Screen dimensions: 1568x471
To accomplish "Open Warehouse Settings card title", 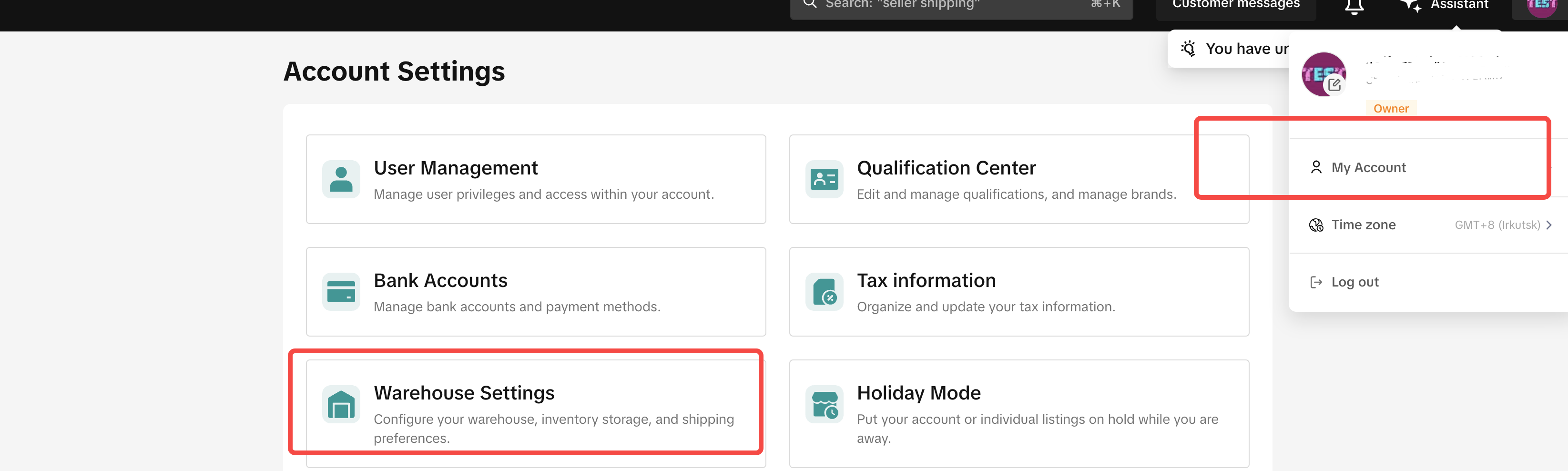I will tap(464, 393).
